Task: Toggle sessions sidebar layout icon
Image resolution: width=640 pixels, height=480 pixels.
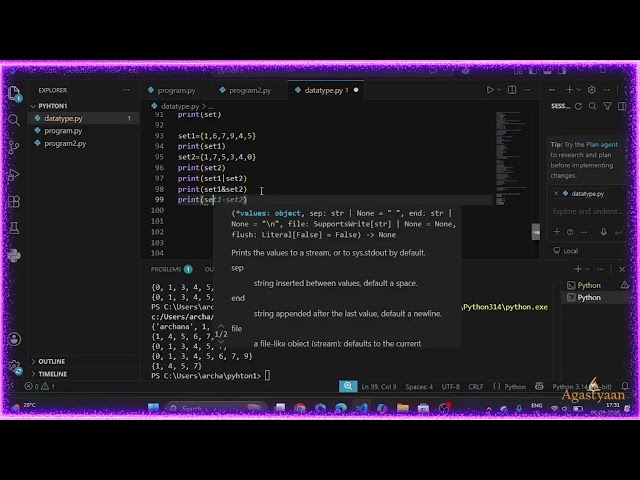Action: [622, 106]
